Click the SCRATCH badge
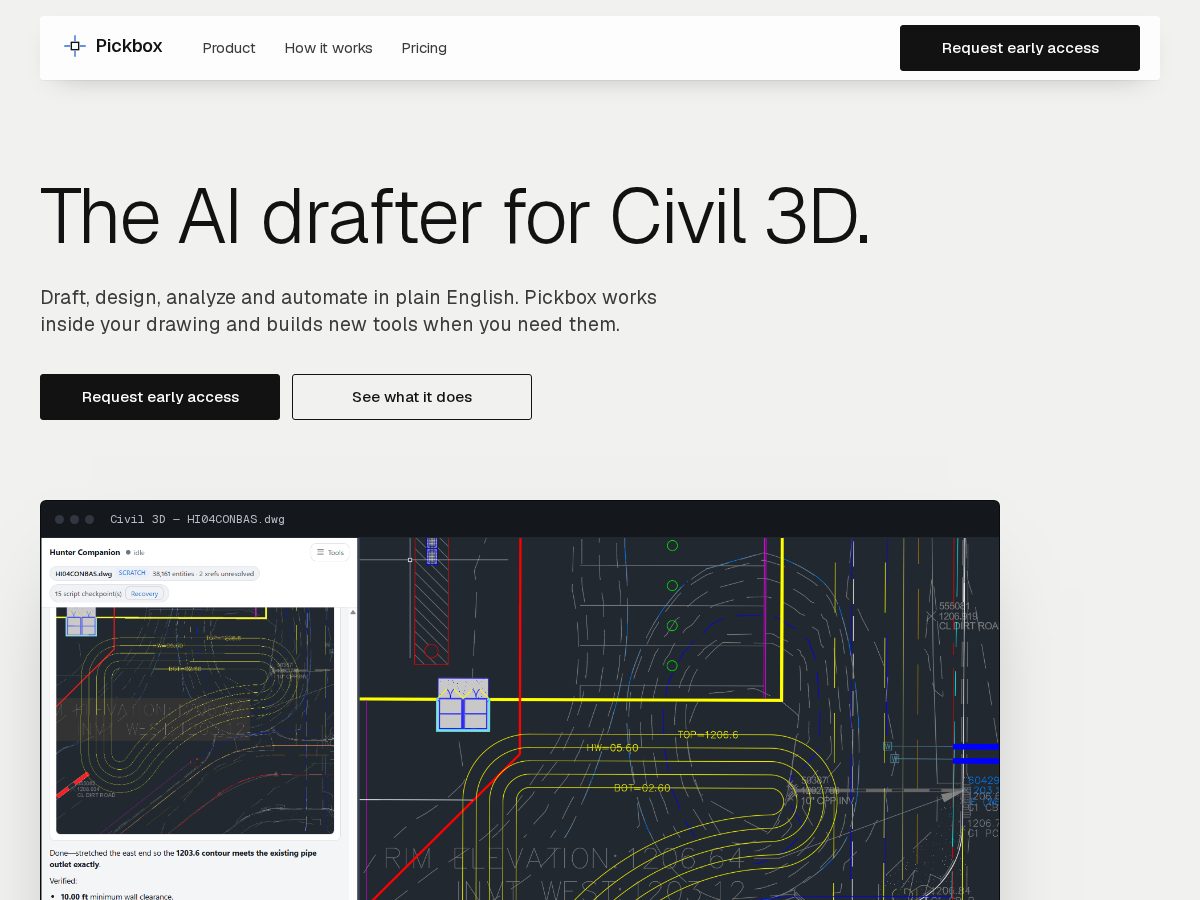Image resolution: width=1200 pixels, height=900 pixels. [132, 573]
